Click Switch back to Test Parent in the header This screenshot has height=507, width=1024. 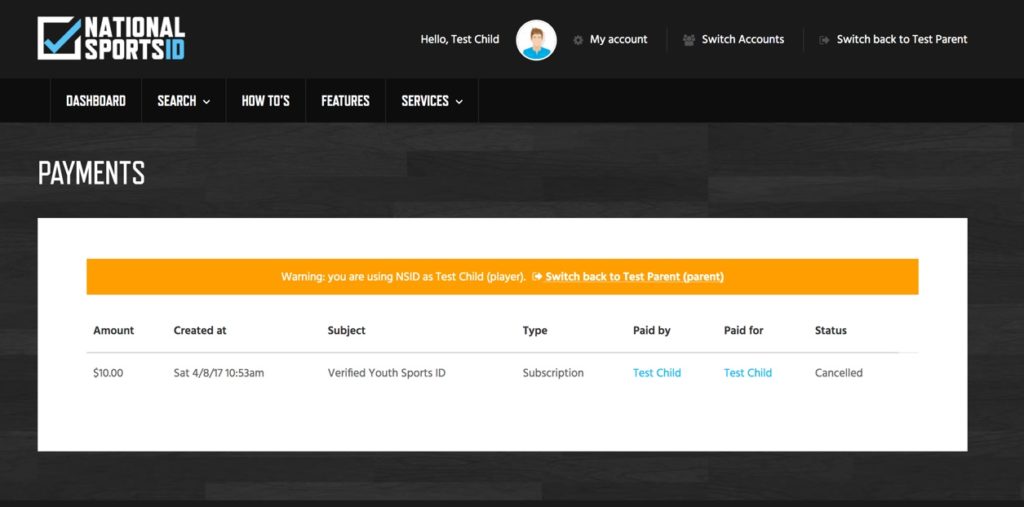(902, 39)
